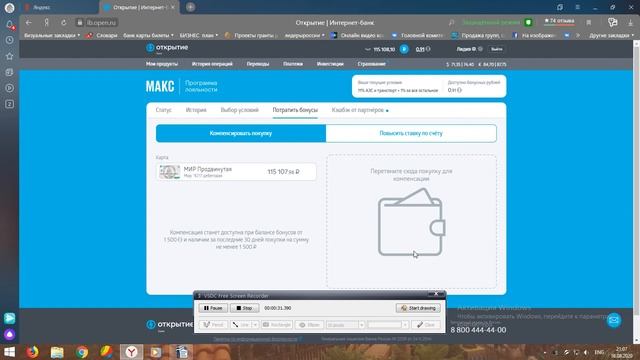Open the mail chat bubble icon

point(614,320)
